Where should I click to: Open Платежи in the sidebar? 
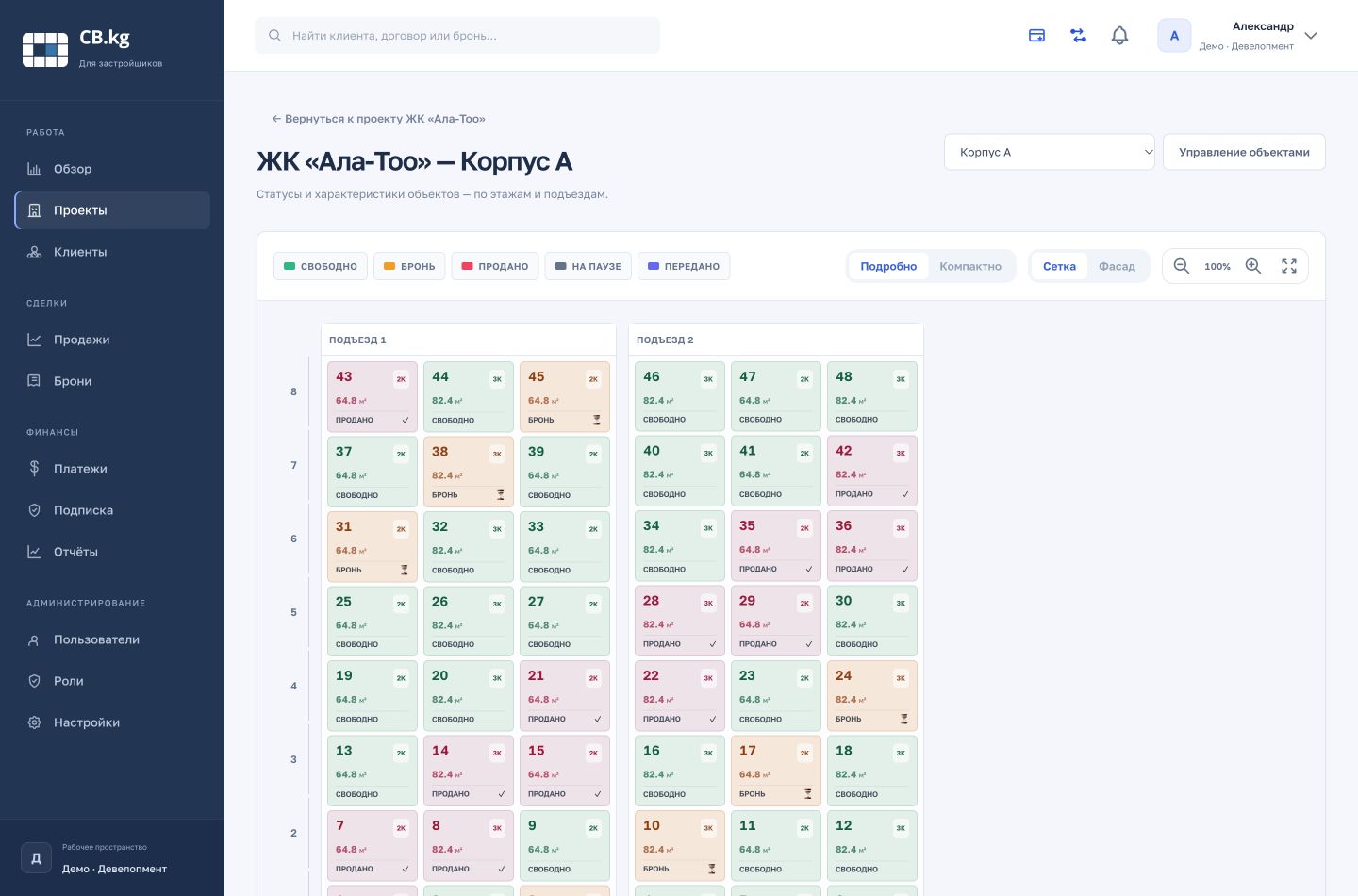pyautogui.click(x=112, y=469)
